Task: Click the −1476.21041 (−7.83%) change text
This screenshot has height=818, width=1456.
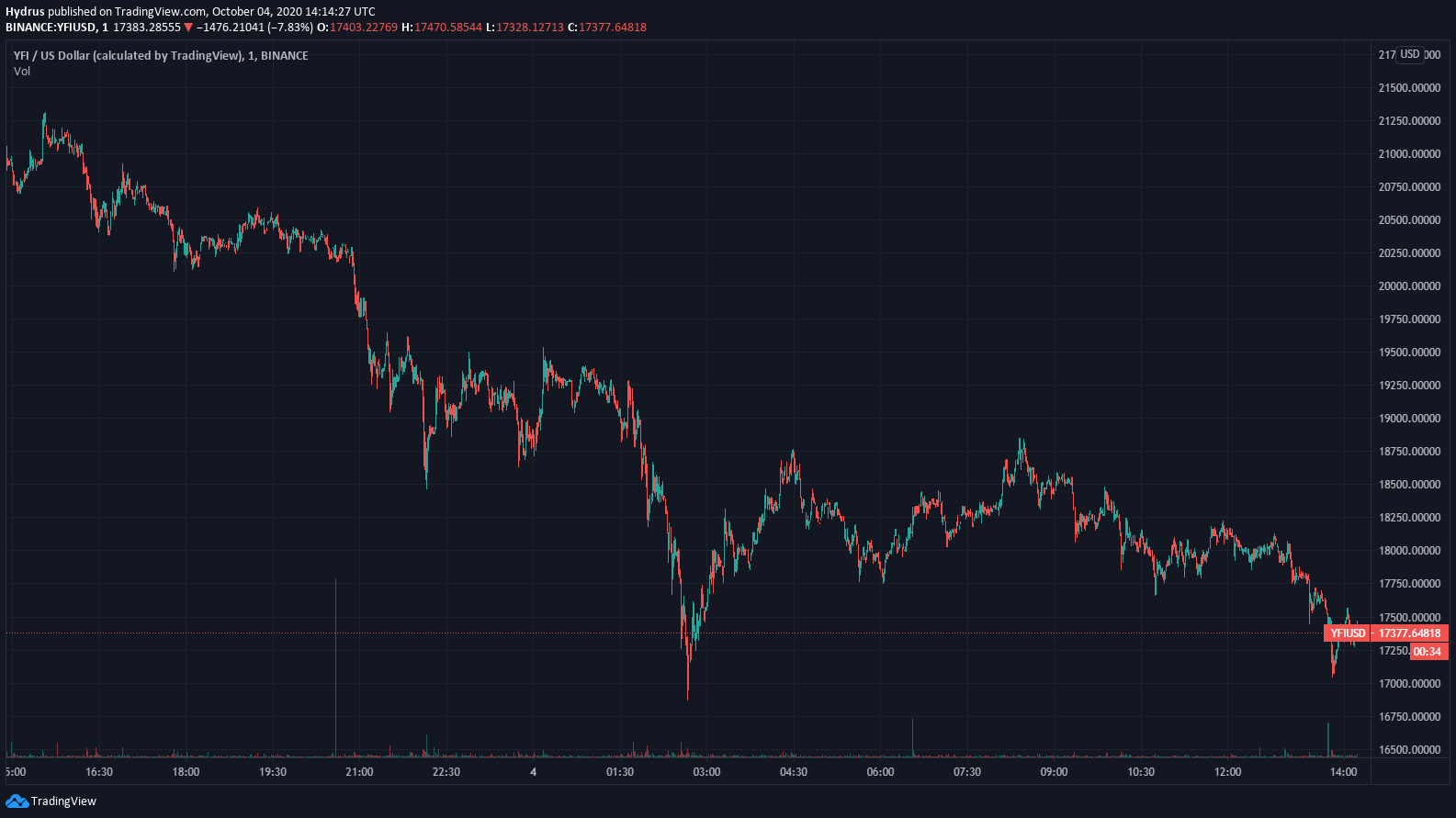Action: pyautogui.click(x=254, y=28)
